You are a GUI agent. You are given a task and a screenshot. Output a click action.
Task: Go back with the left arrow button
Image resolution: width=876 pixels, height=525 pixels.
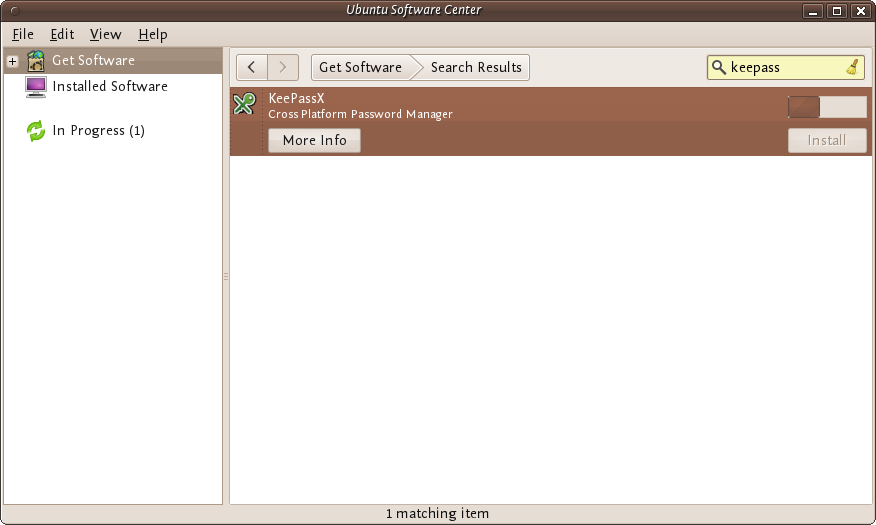(252, 67)
